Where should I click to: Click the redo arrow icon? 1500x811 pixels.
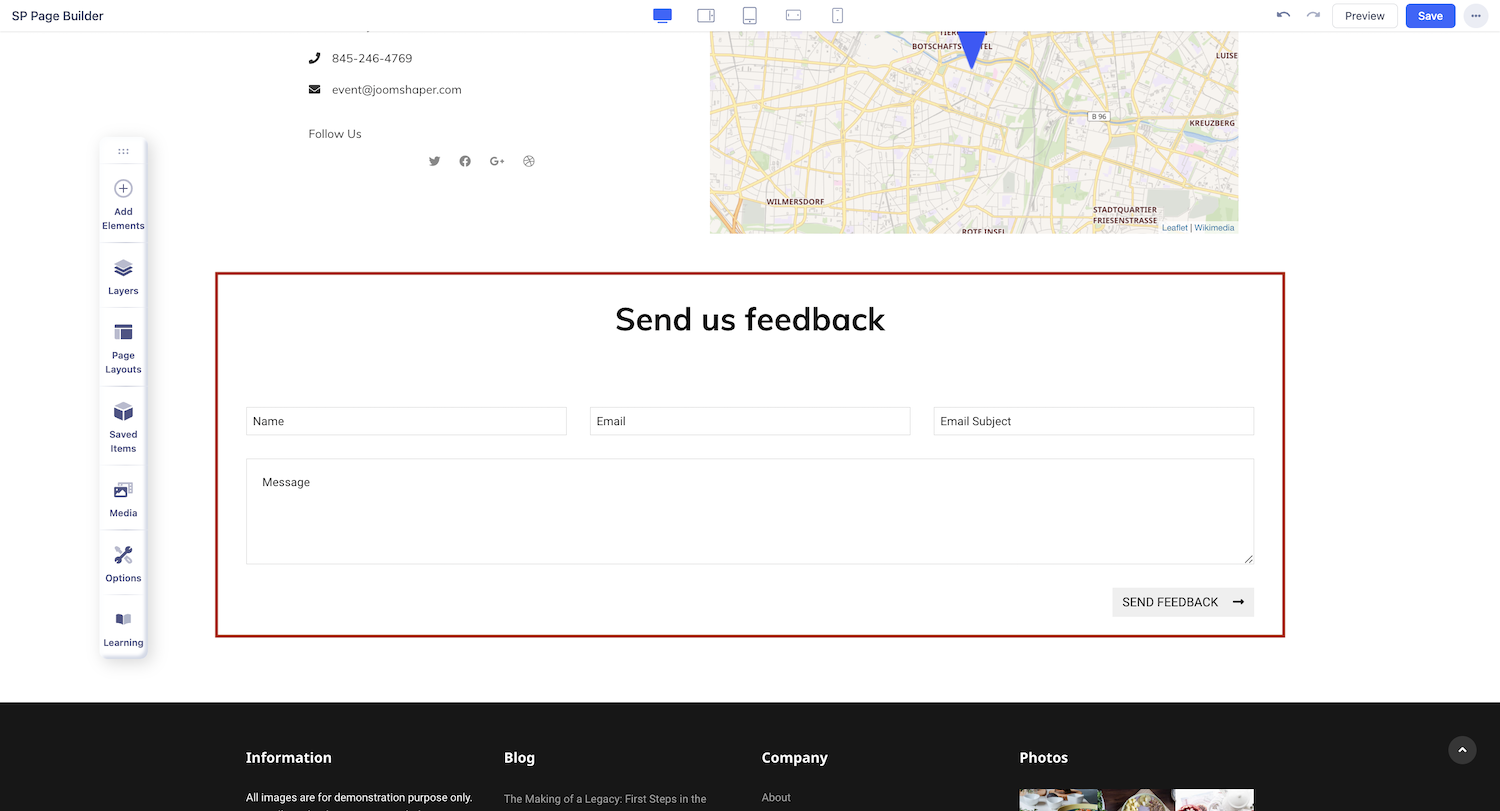(x=1313, y=16)
